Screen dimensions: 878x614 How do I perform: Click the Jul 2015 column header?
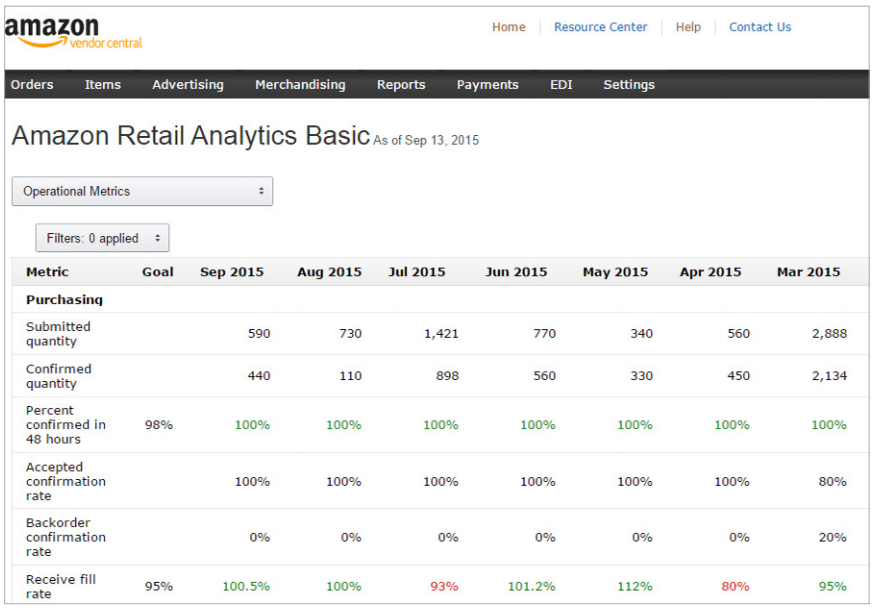coord(417,272)
